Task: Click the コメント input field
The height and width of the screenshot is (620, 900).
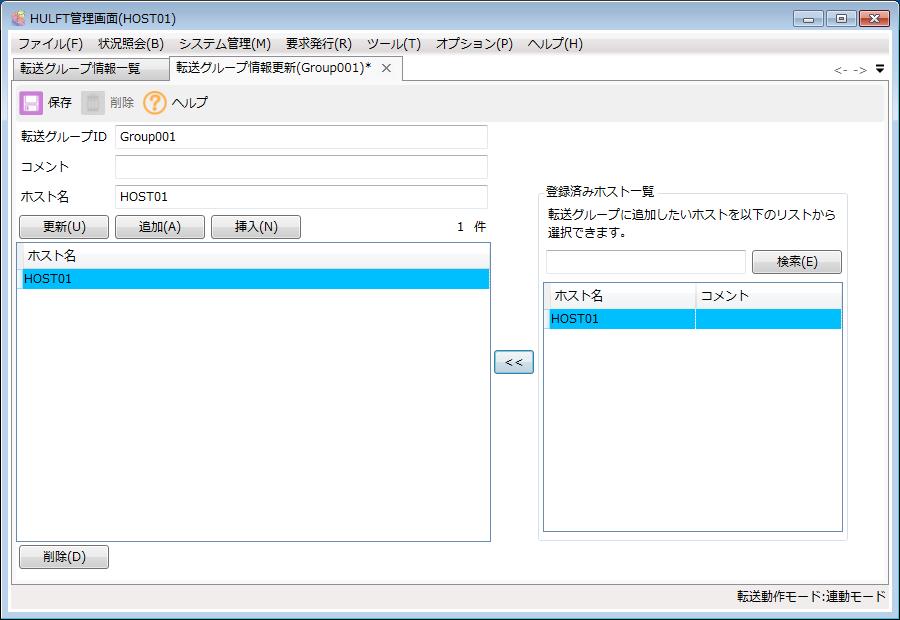Action: click(x=301, y=167)
